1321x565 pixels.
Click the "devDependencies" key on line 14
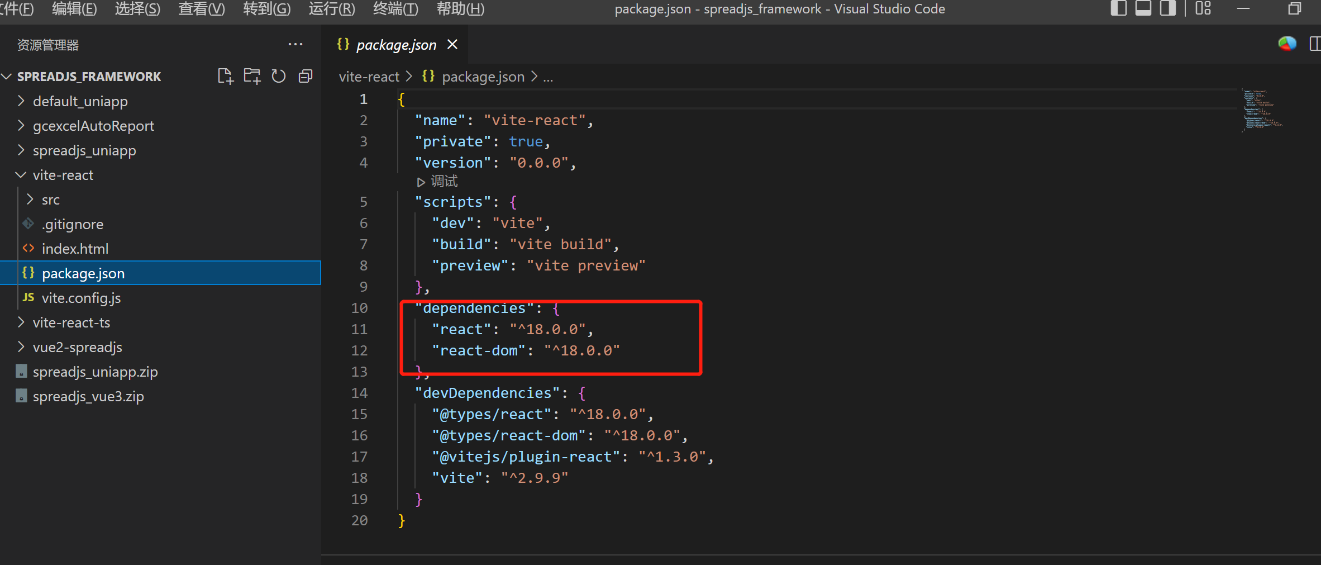[x=488, y=393]
